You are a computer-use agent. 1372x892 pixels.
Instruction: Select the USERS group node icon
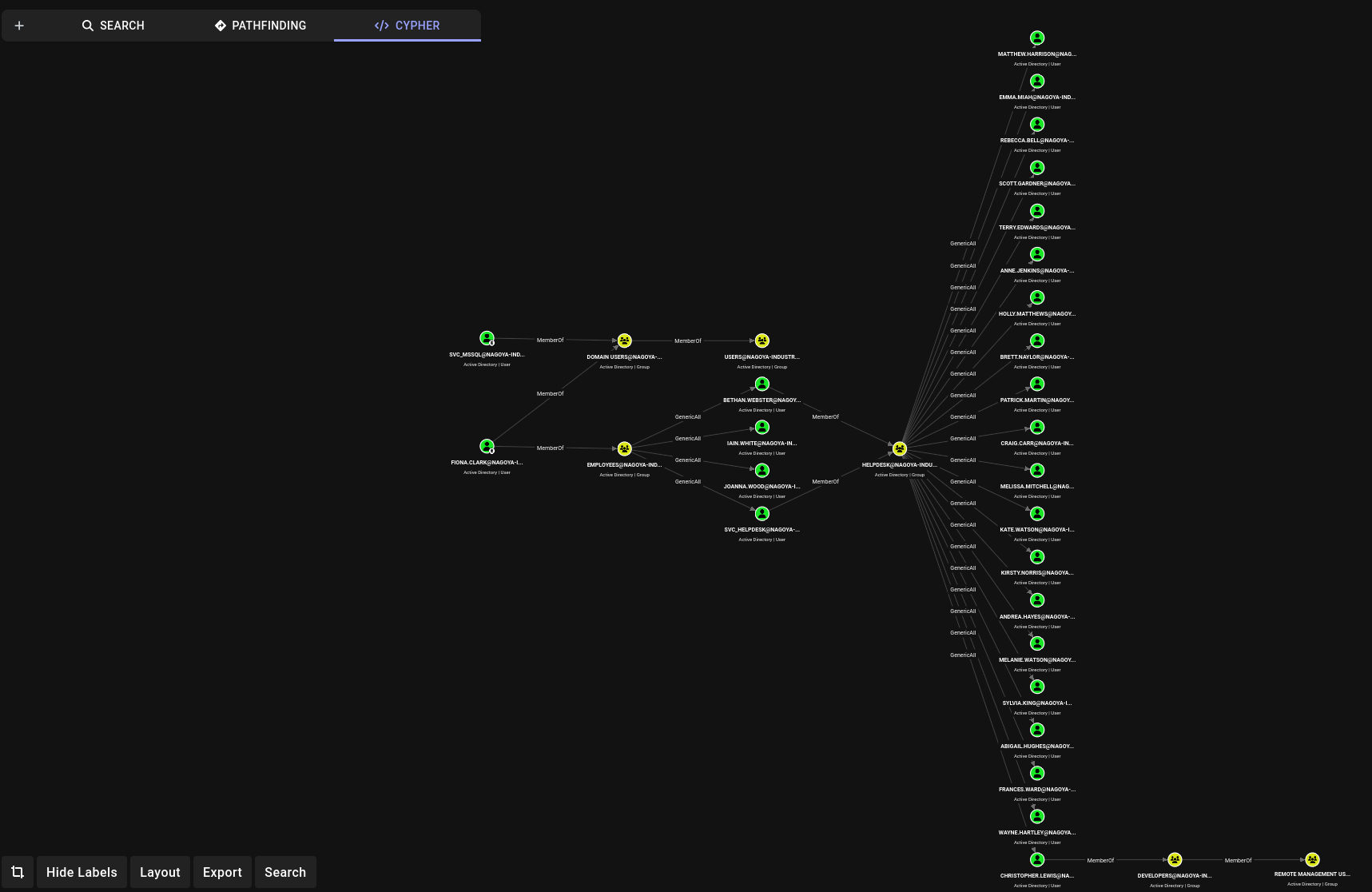(762, 340)
